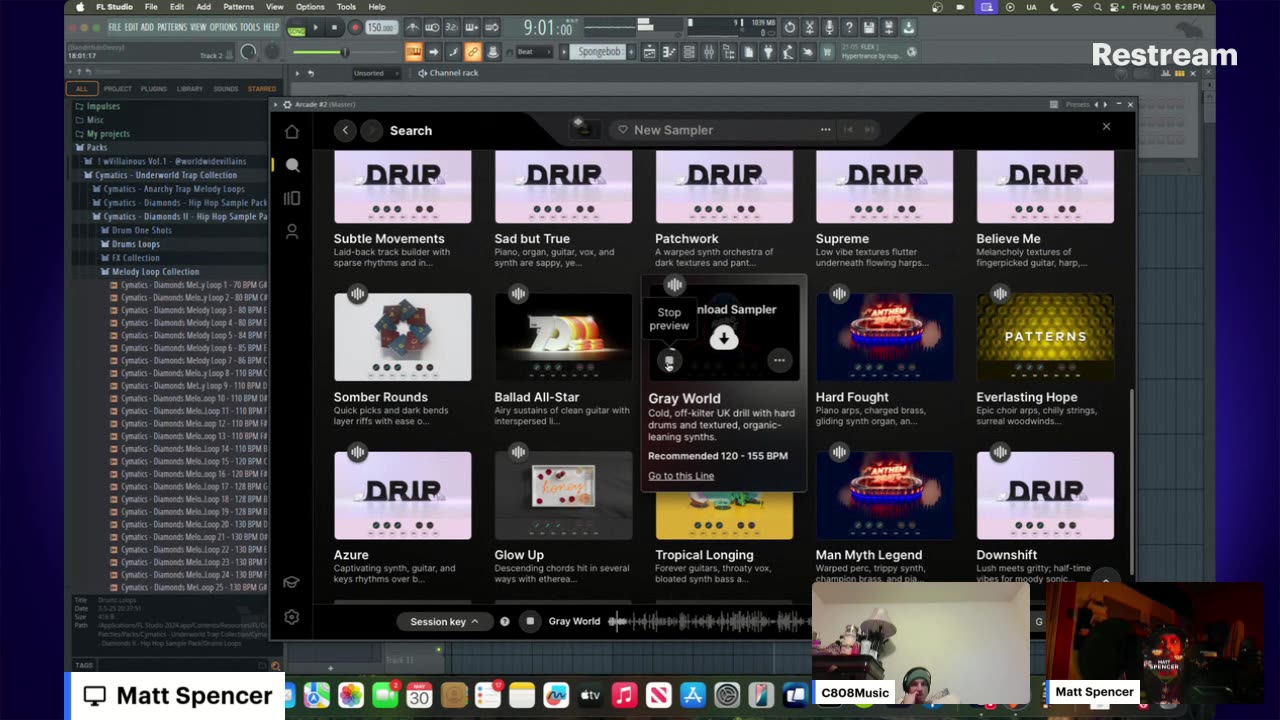Open Music app in the Dock

pos(624,695)
